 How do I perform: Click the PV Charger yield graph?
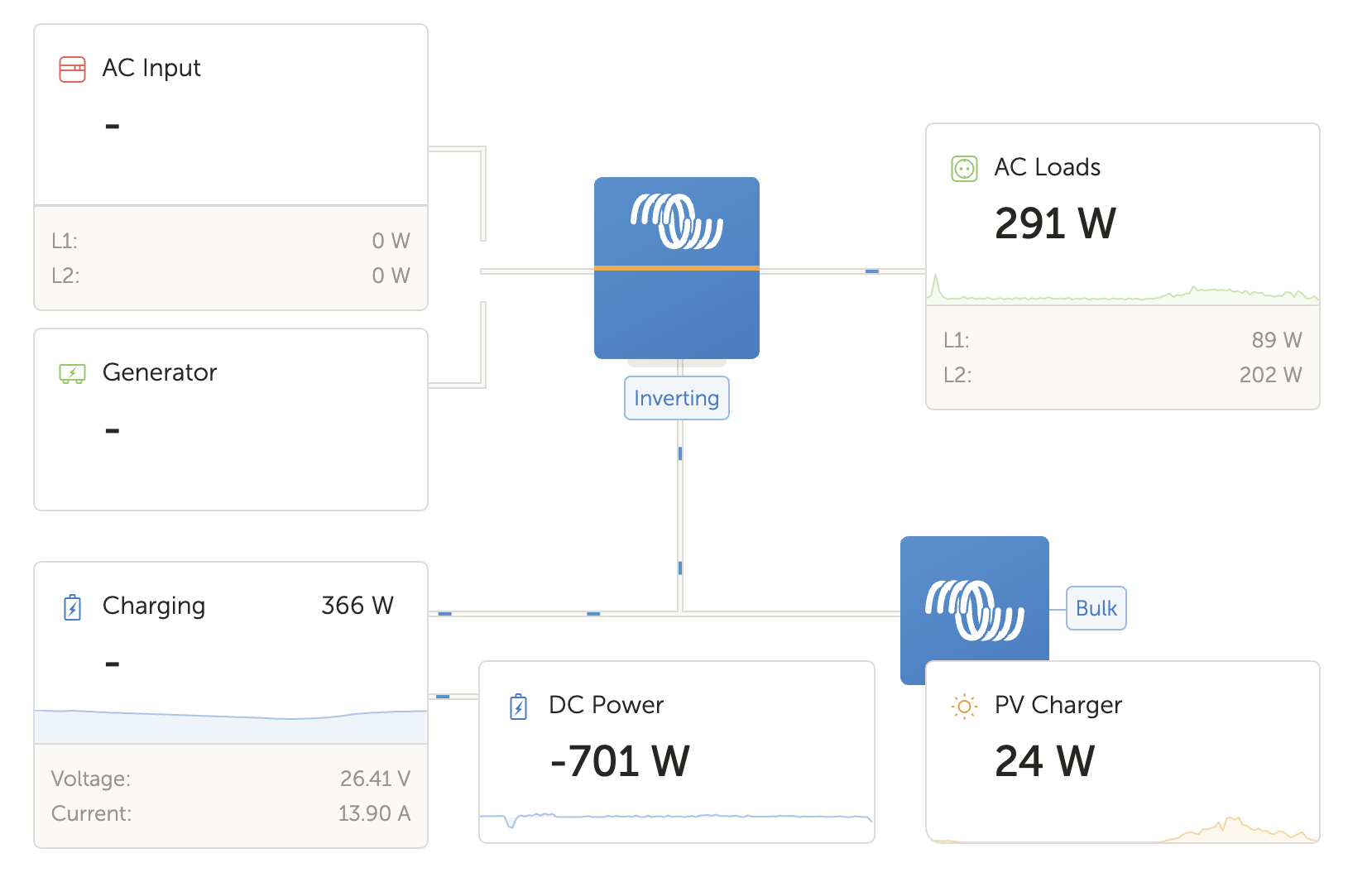click(1123, 829)
